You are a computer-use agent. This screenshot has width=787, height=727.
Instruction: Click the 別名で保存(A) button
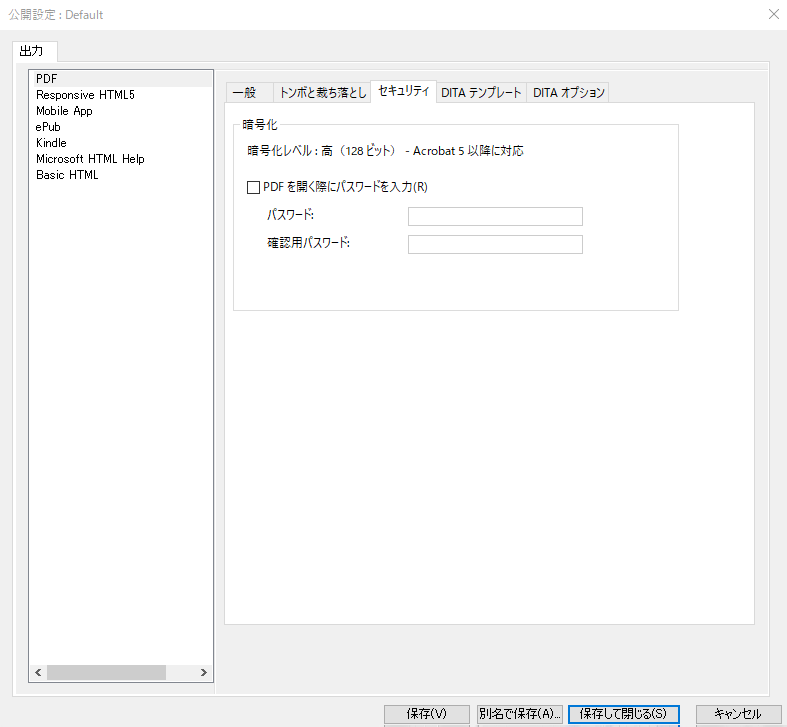520,714
